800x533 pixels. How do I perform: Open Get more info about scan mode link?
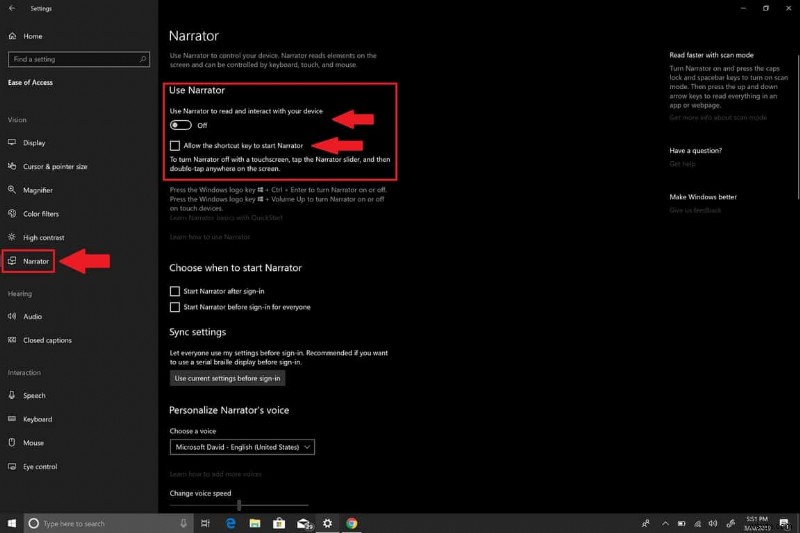tap(718, 118)
